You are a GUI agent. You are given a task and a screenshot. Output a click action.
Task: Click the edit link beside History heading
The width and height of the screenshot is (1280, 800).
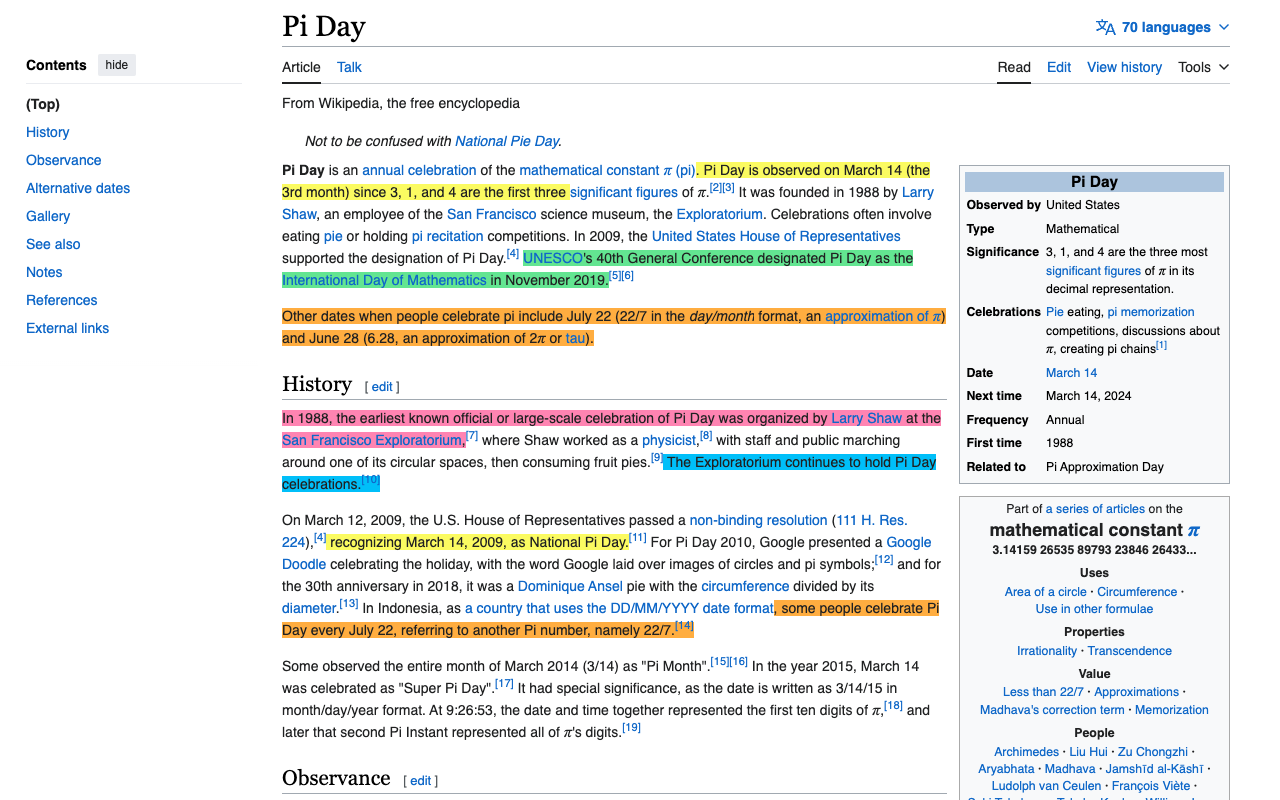point(382,387)
